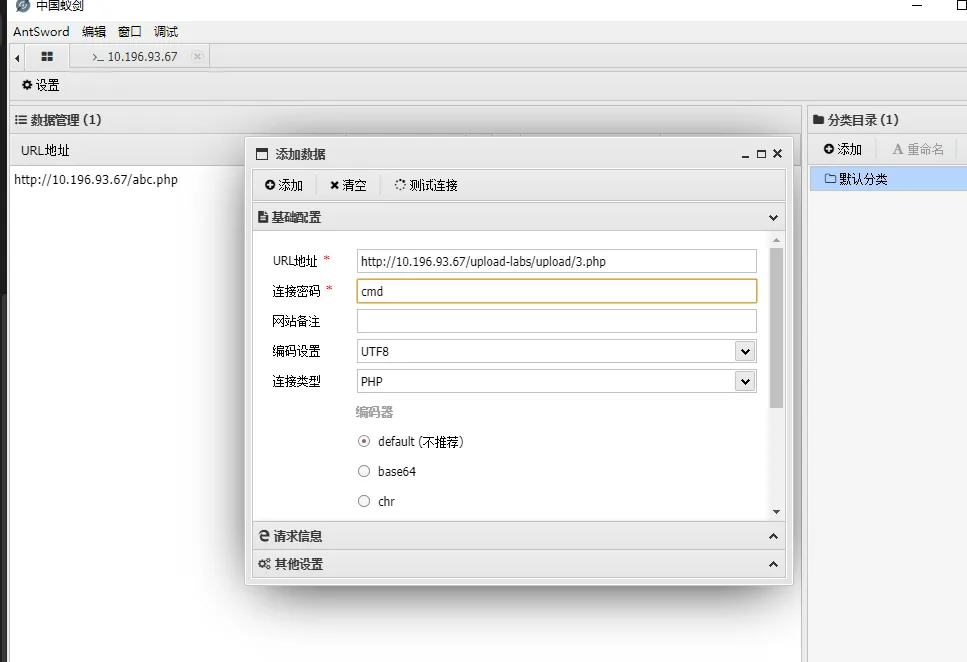
Task: Click the home grid icon tab
Action: 47,57
